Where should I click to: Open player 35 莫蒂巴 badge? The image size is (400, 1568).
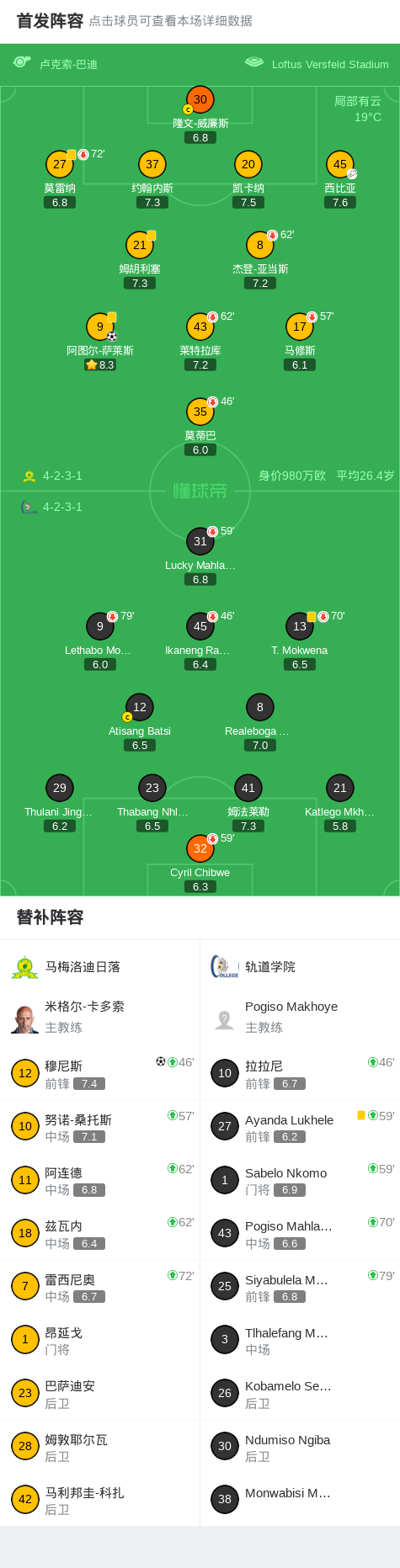200,412
